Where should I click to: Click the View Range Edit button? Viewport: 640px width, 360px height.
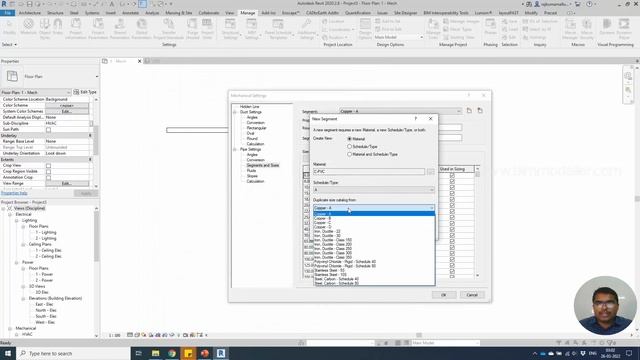[67, 184]
